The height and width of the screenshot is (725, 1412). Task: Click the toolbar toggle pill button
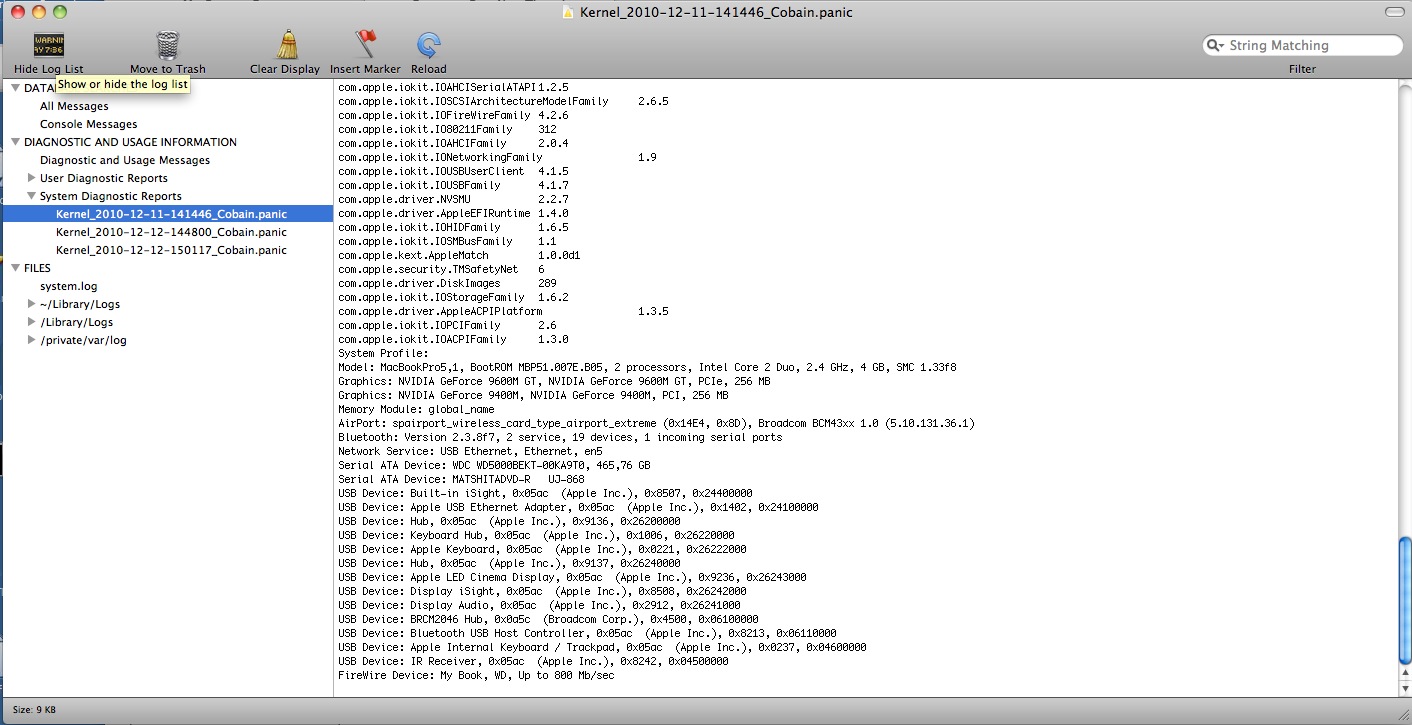[1393, 12]
